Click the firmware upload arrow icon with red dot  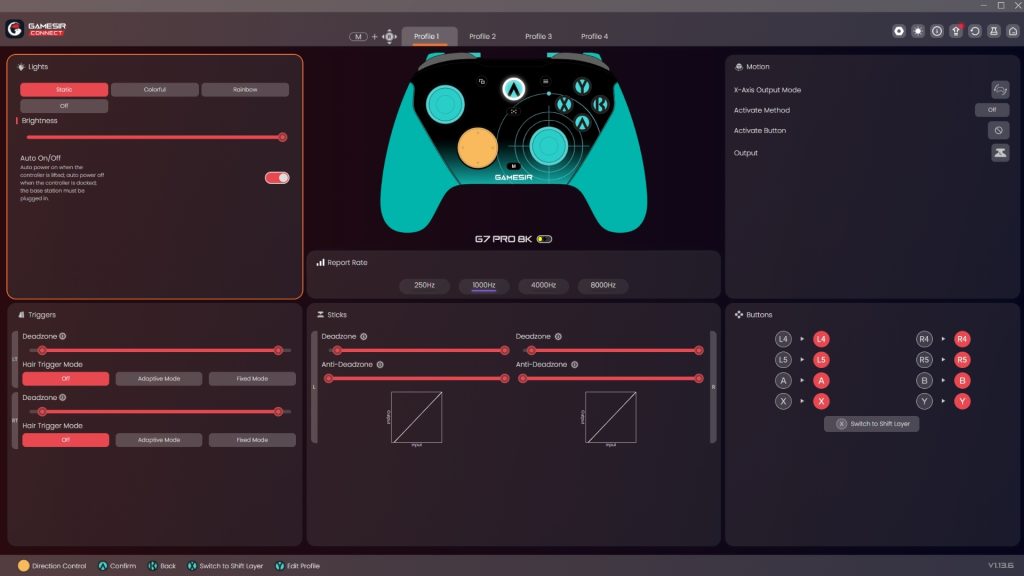956,31
